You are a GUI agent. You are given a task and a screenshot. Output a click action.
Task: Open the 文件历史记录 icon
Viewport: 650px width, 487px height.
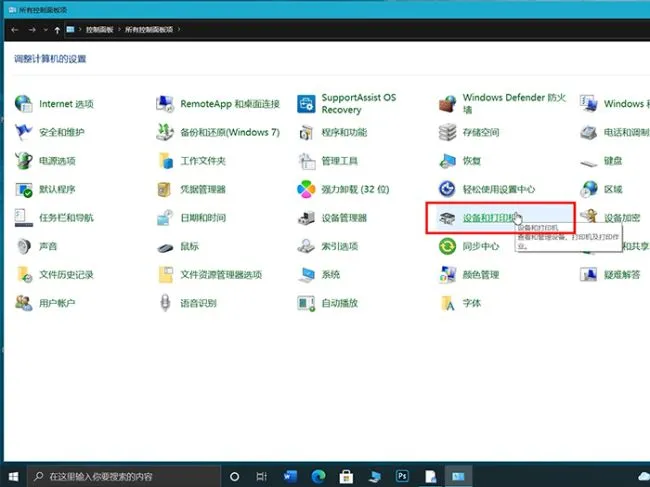point(24,274)
